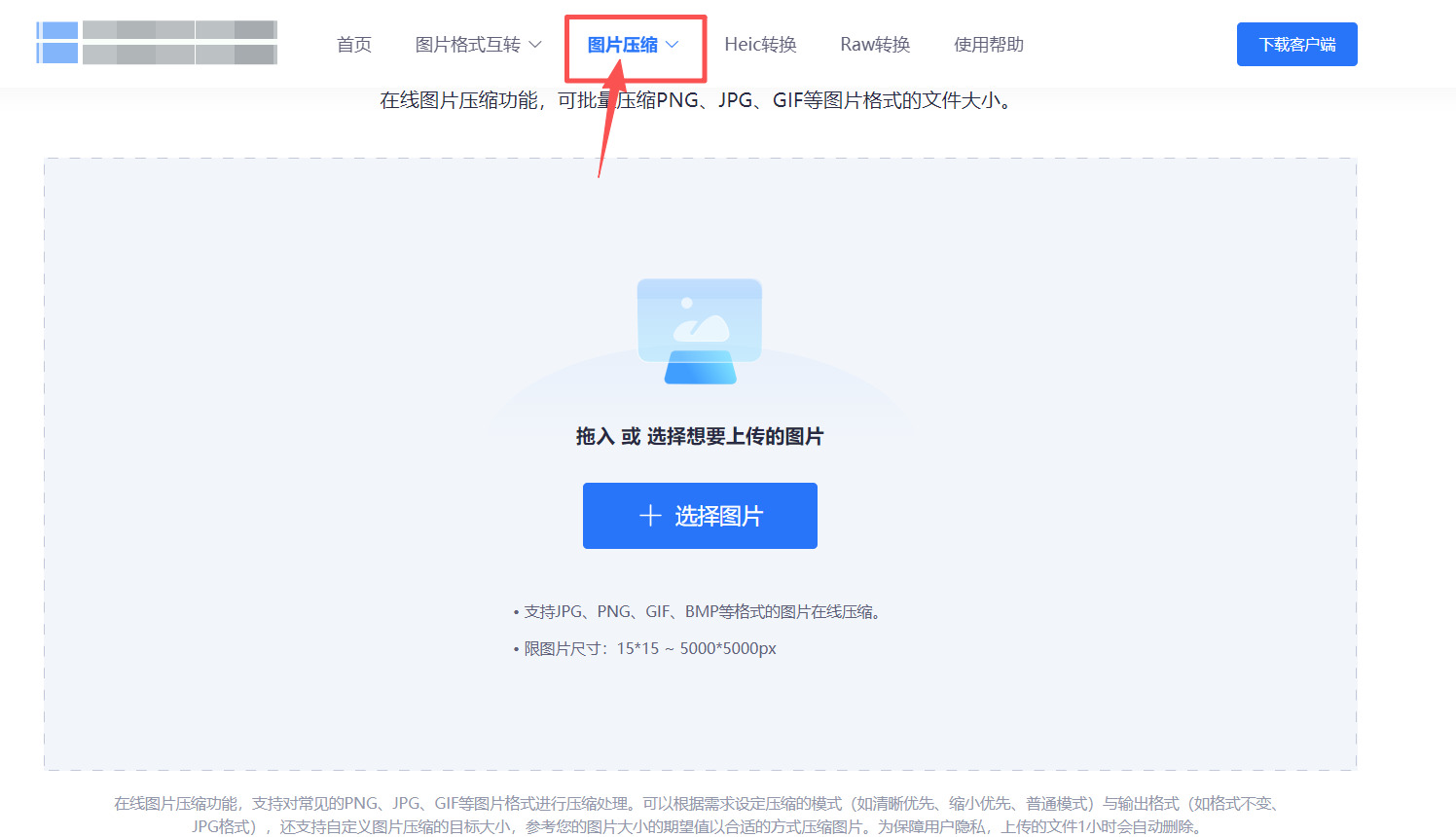
Task: Switch to the Raw转换 tab
Action: pyautogui.click(x=874, y=44)
